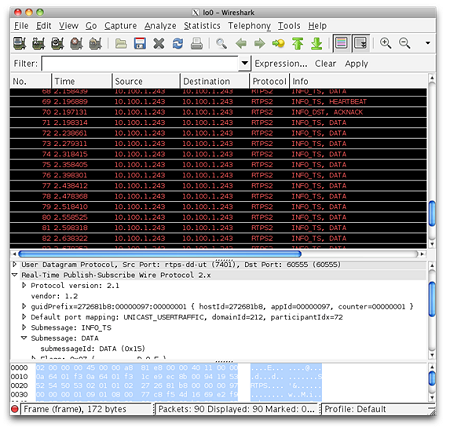Collapse the Submessage: DATA tree node

coord(24,338)
